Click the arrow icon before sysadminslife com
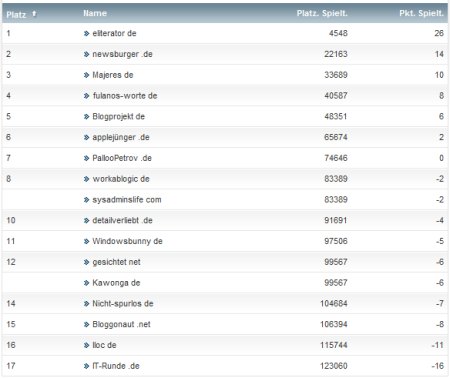Viewport: 450px width, 378px height. tap(87, 200)
